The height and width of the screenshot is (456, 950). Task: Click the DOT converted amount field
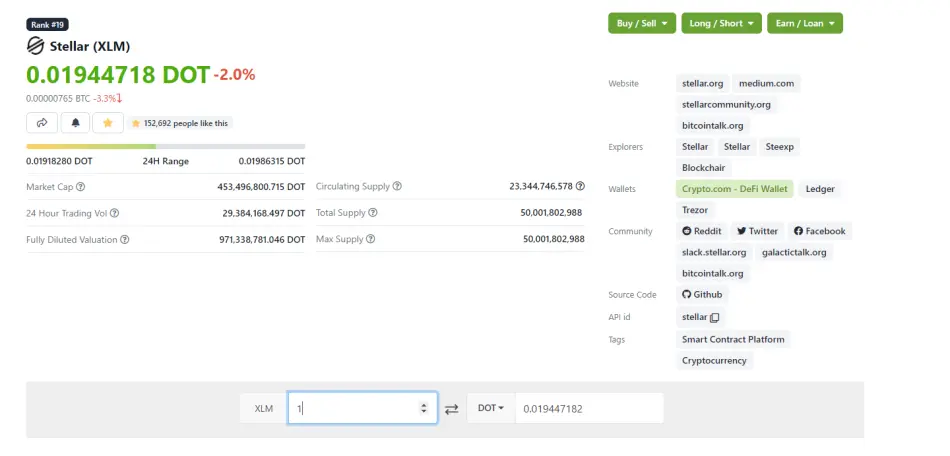tap(589, 409)
